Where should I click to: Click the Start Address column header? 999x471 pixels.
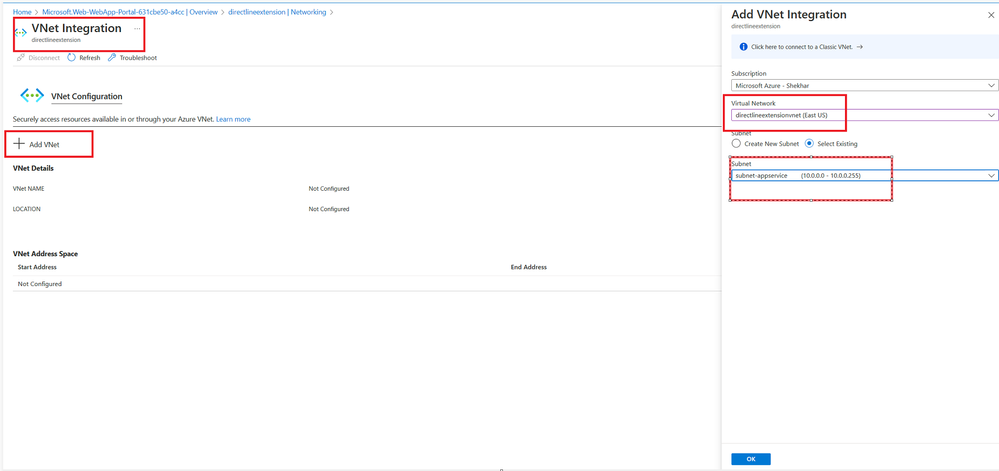click(x=37, y=267)
